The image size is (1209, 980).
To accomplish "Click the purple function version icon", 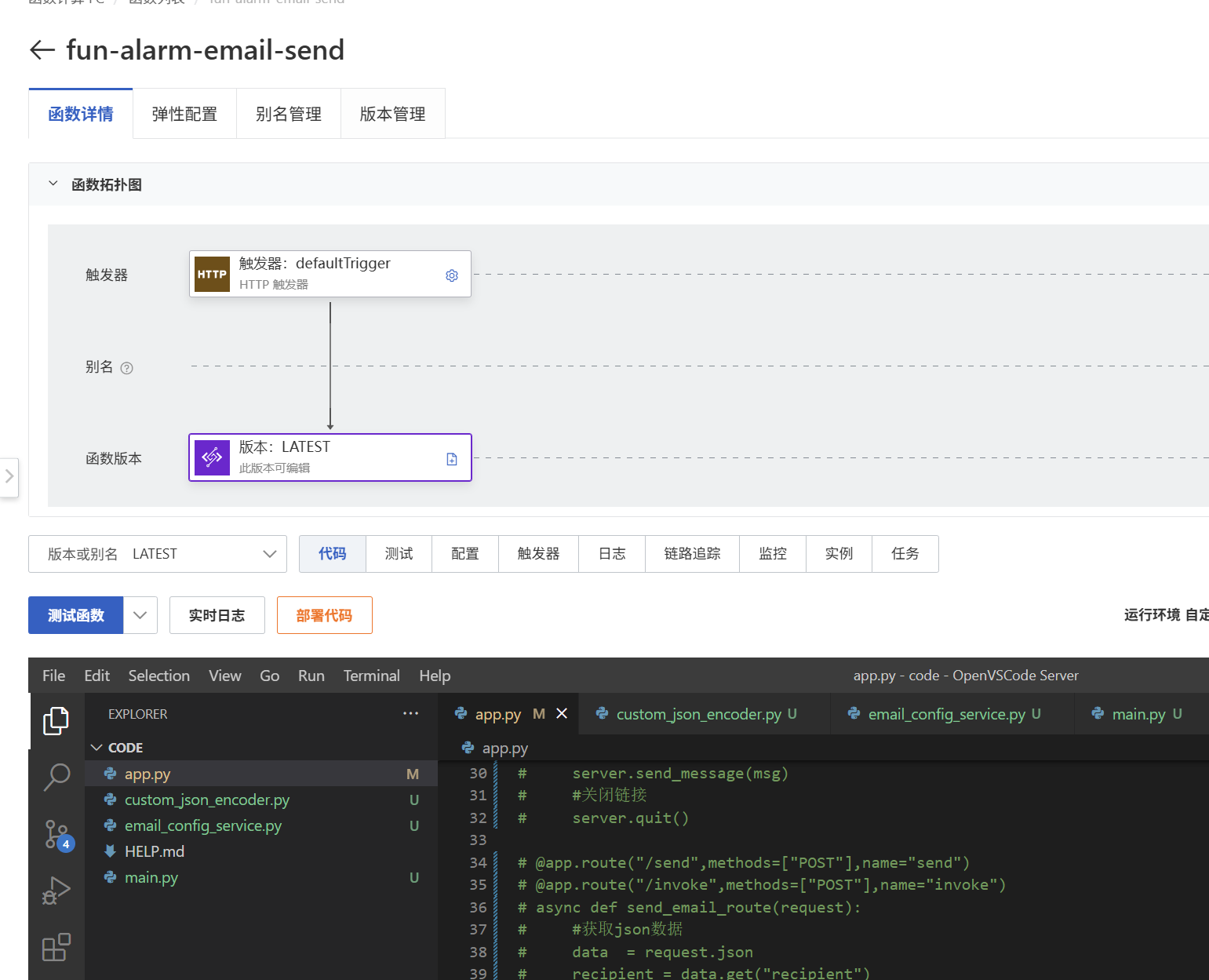I will (x=212, y=457).
